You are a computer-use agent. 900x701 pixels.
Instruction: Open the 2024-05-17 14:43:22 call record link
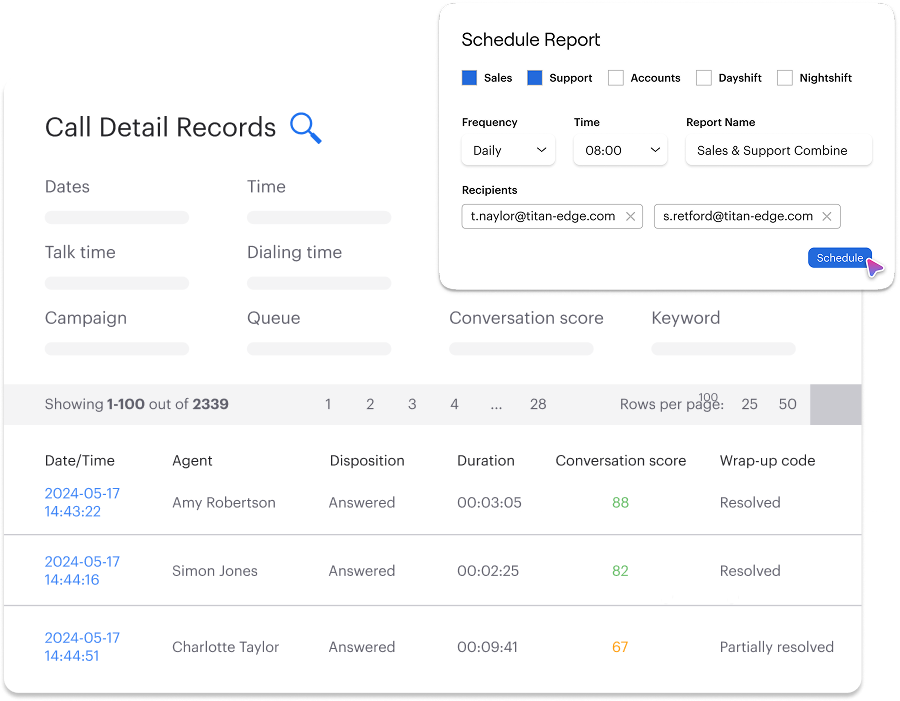(x=82, y=503)
